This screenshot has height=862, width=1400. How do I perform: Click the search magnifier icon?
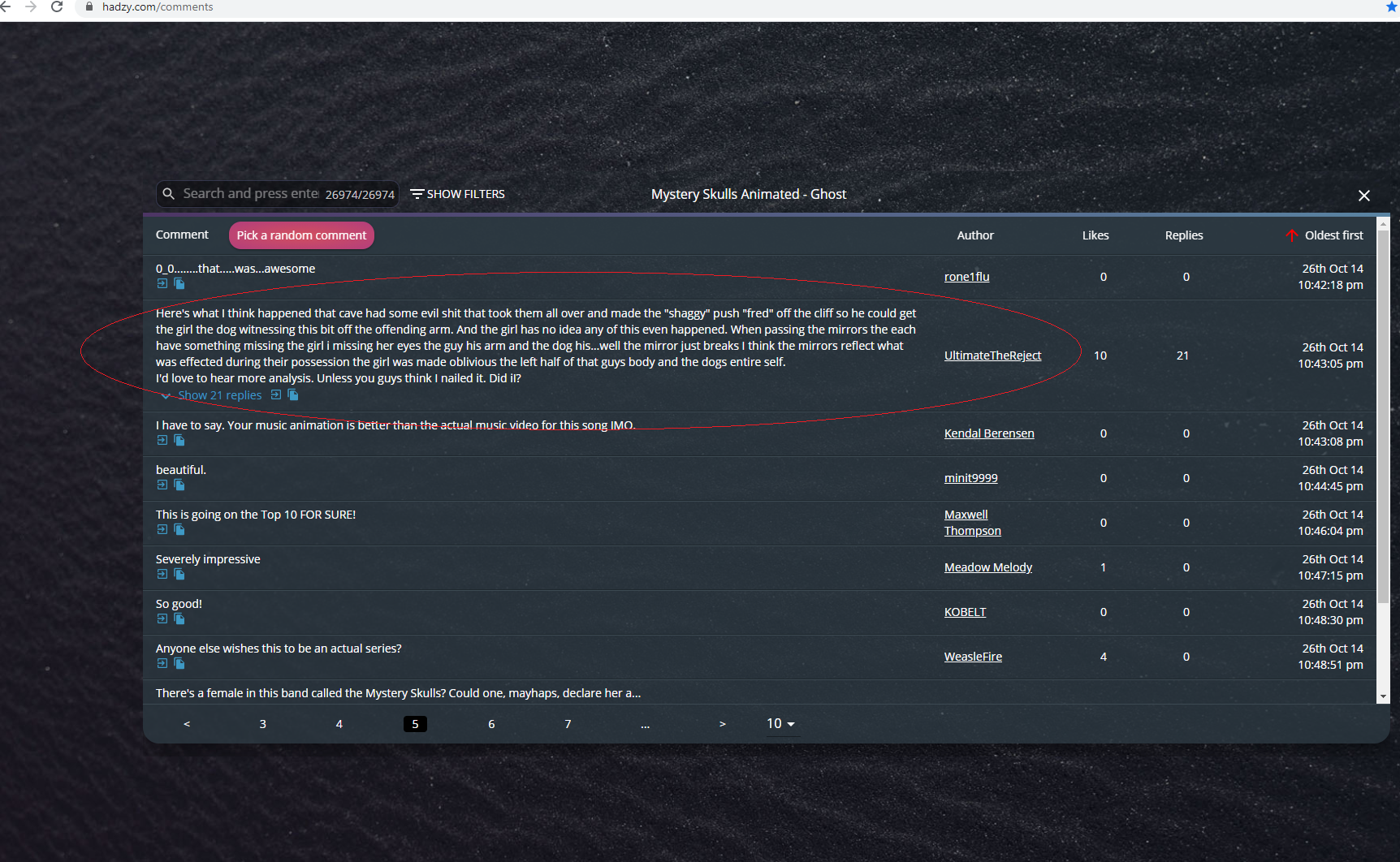169,194
